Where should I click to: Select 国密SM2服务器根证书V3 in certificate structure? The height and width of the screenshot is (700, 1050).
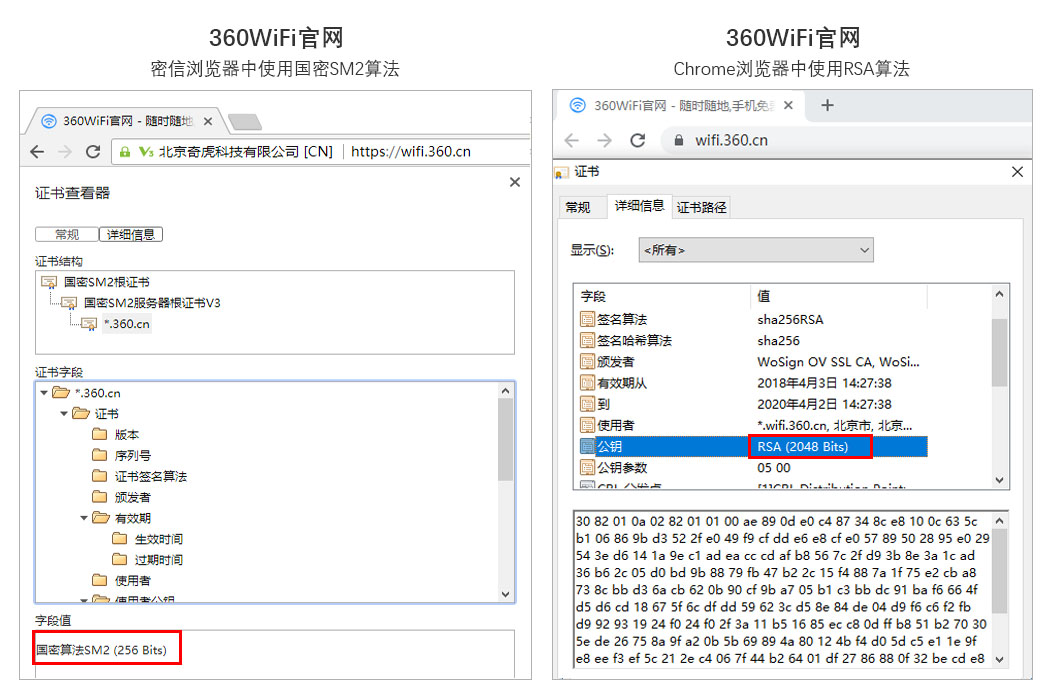click(x=152, y=303)
